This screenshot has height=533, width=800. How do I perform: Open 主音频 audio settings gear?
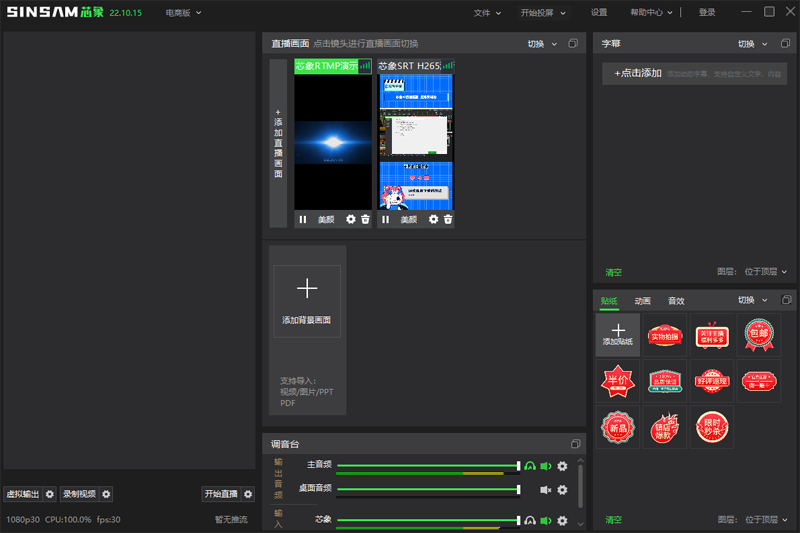(562, 466)
